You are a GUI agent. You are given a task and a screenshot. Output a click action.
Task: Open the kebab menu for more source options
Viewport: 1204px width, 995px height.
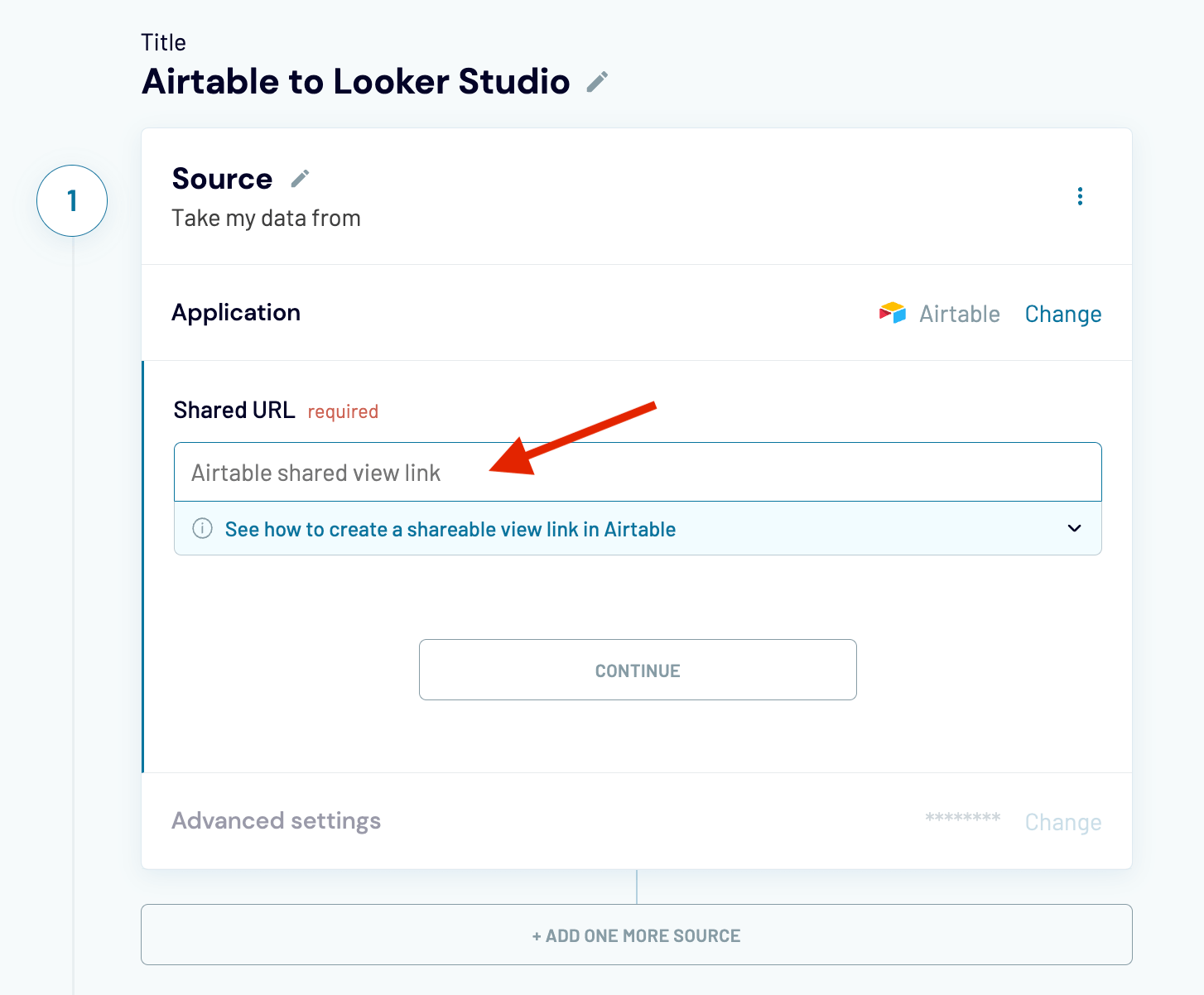(1080, 196)
